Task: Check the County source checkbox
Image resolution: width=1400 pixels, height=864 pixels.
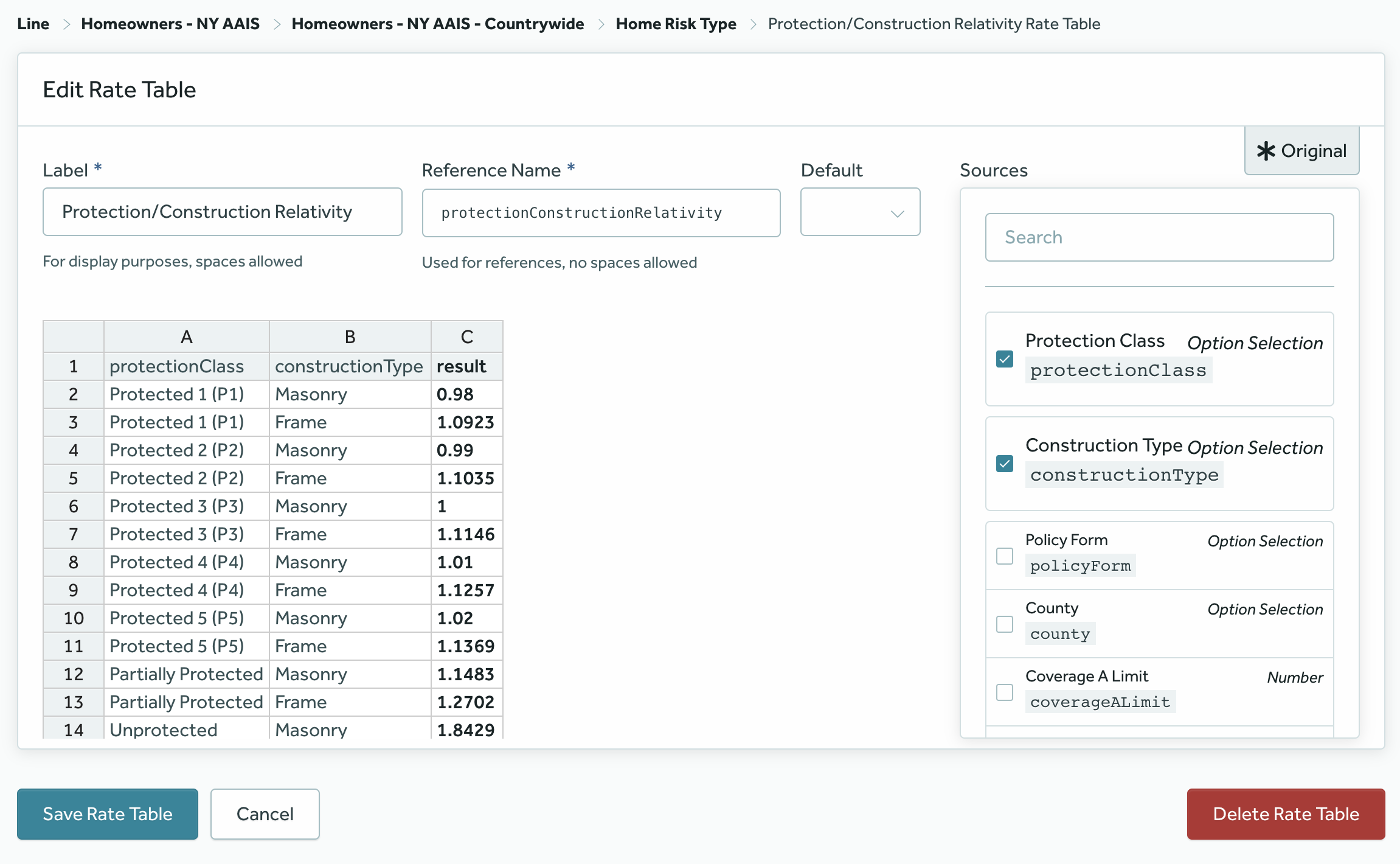Action: (x=1005, y=624)
